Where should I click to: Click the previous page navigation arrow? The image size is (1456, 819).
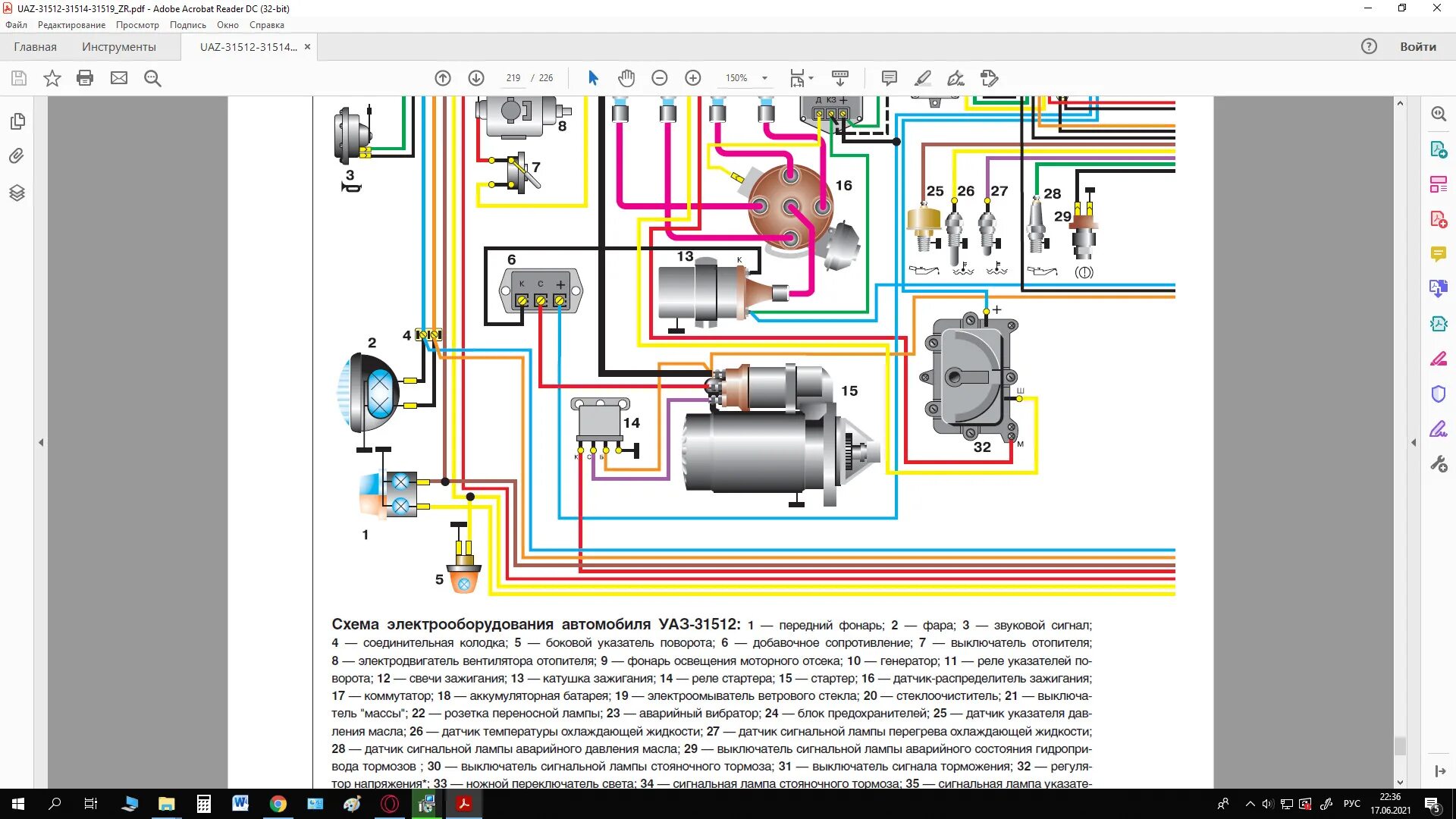(441, 77)
